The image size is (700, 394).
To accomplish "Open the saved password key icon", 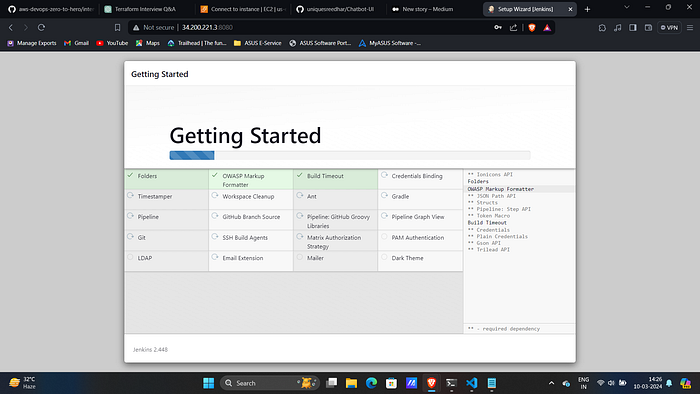I will tap(498, 28).
